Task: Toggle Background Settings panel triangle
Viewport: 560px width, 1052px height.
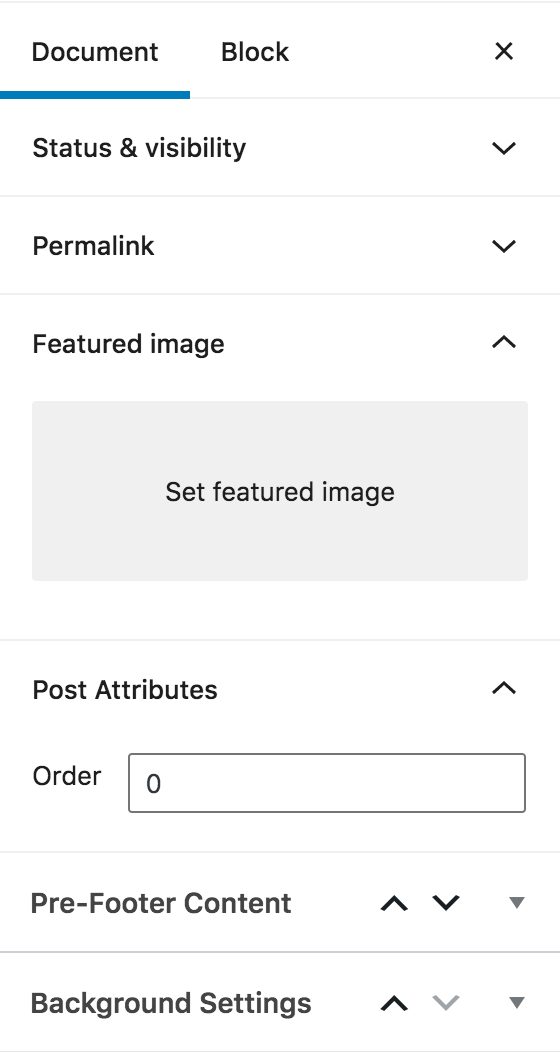Action: [516, 1003]
